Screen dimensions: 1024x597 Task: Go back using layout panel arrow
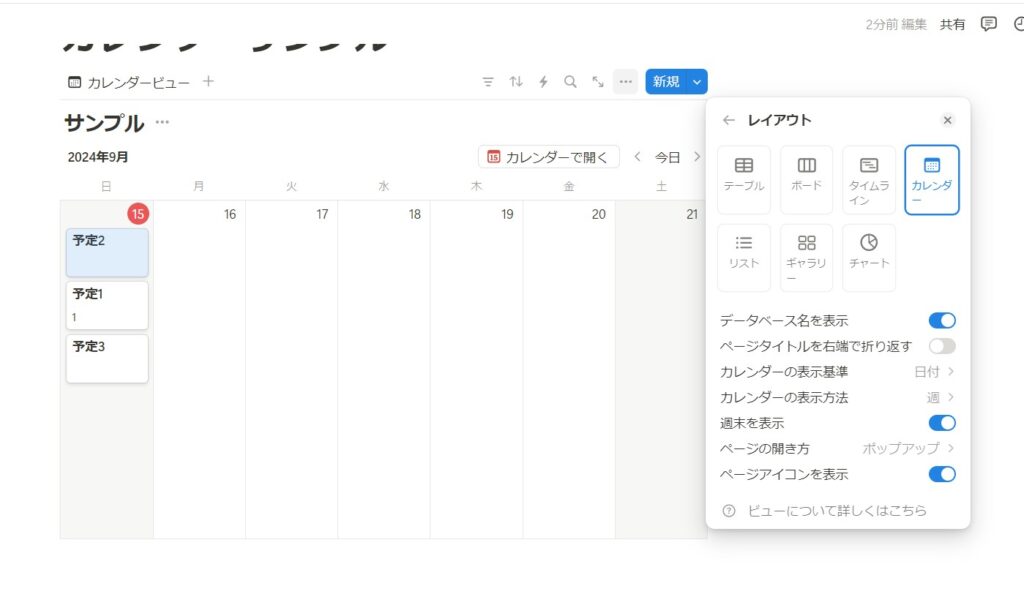point(728,120)
